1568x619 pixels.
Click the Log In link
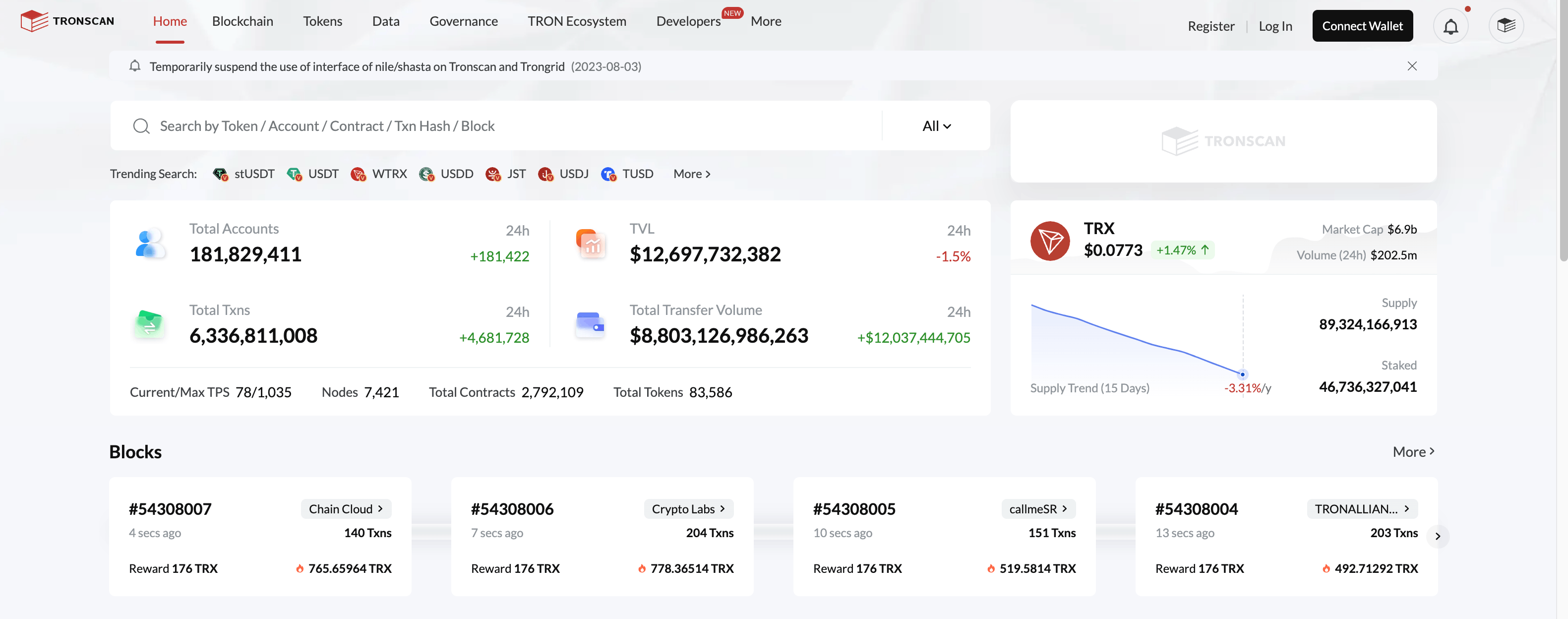pyautogui.click(x=1275, y=26)
